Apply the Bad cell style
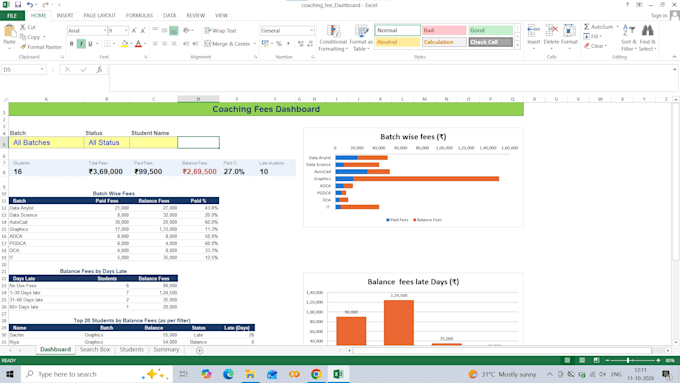This screenshot has width=680, height=383. 444,30
